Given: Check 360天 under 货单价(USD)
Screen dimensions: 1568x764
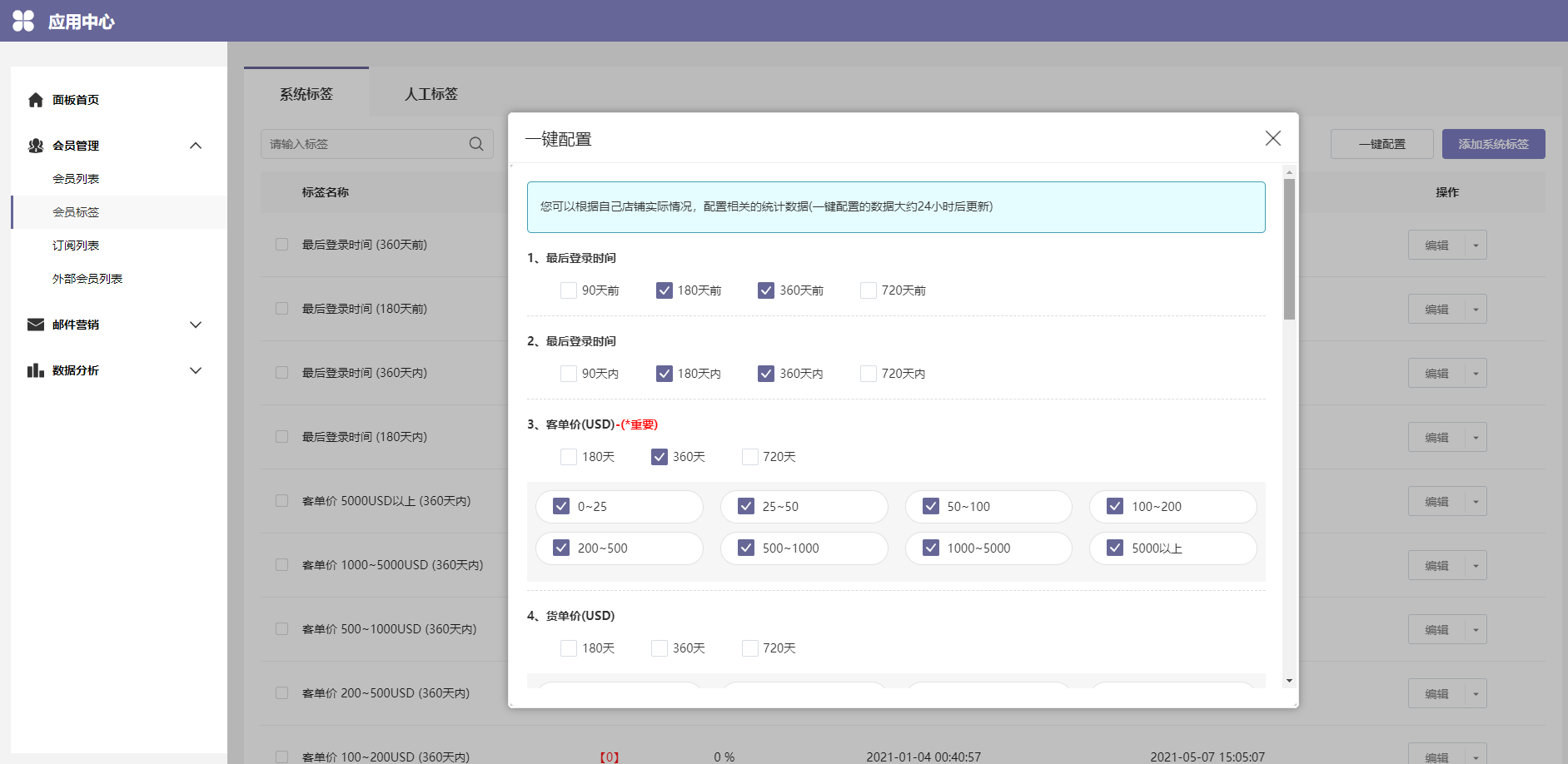Looking at the screenshot, I should [660, 648].
